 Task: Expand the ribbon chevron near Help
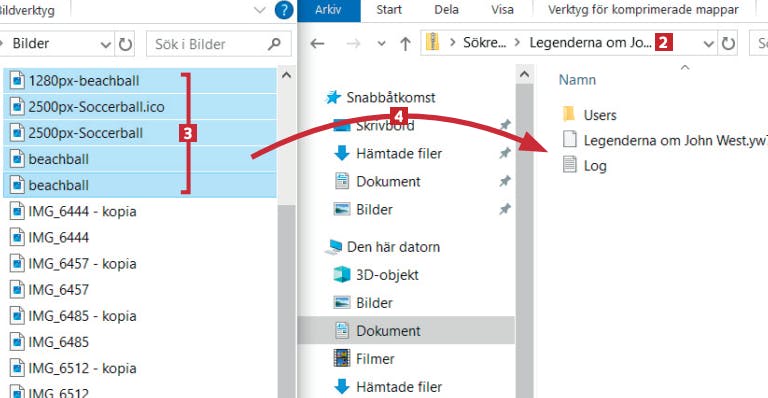[260, 10]
